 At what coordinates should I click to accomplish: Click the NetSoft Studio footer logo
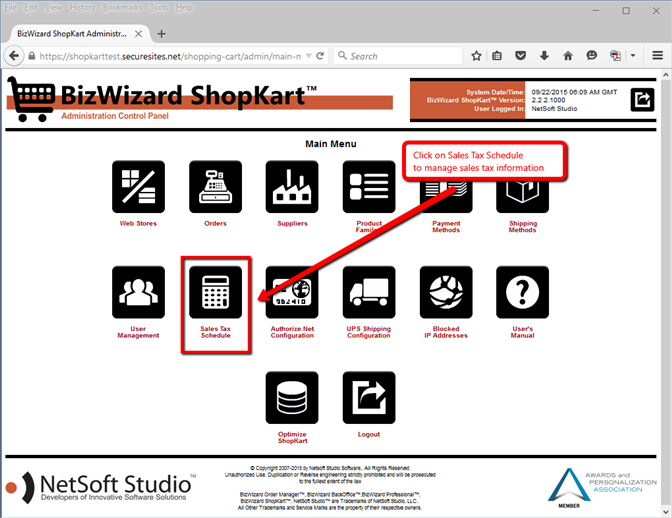(101, 487)
